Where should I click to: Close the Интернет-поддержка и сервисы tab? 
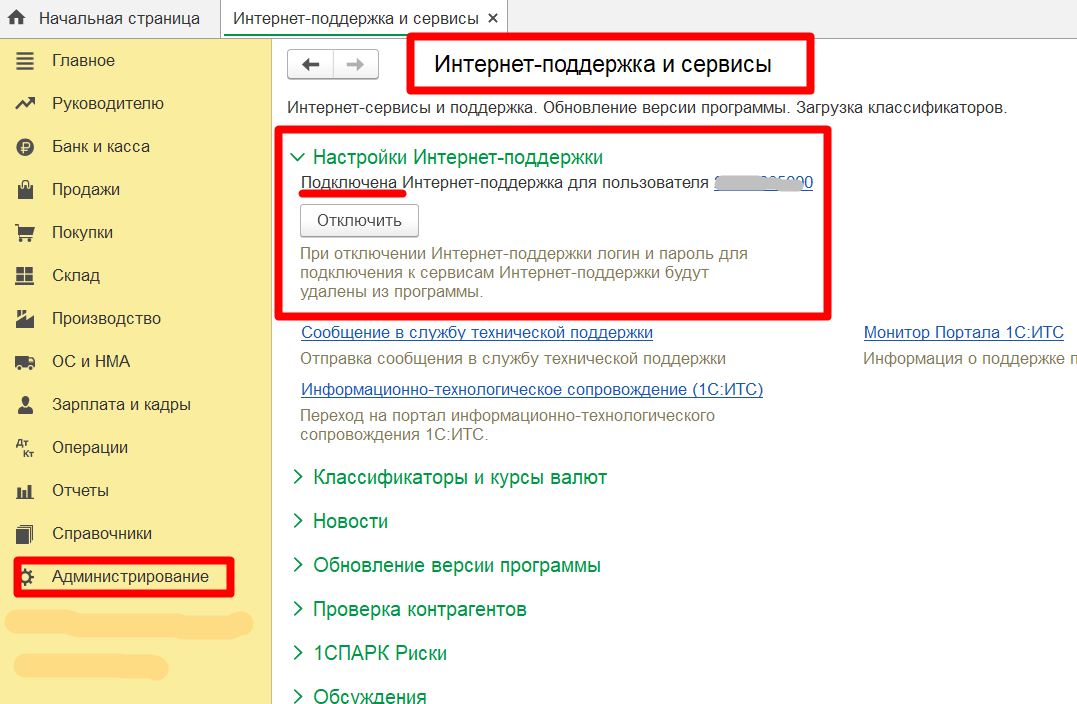(492, 19)
